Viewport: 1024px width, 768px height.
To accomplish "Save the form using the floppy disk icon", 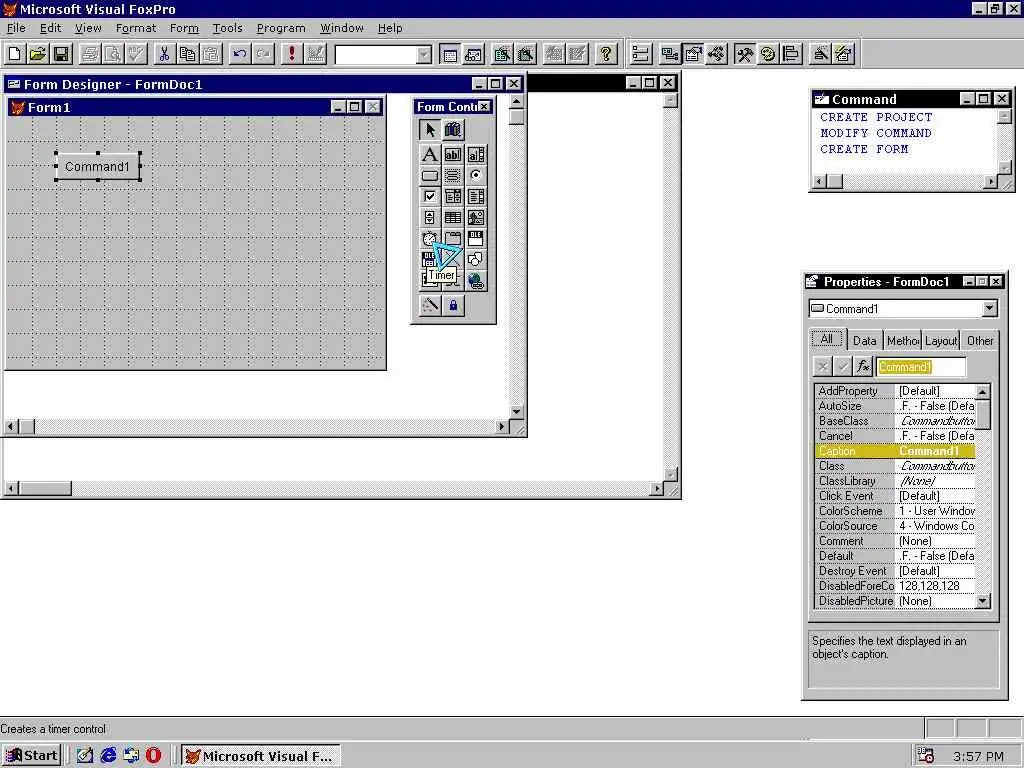I will (61, 54).
